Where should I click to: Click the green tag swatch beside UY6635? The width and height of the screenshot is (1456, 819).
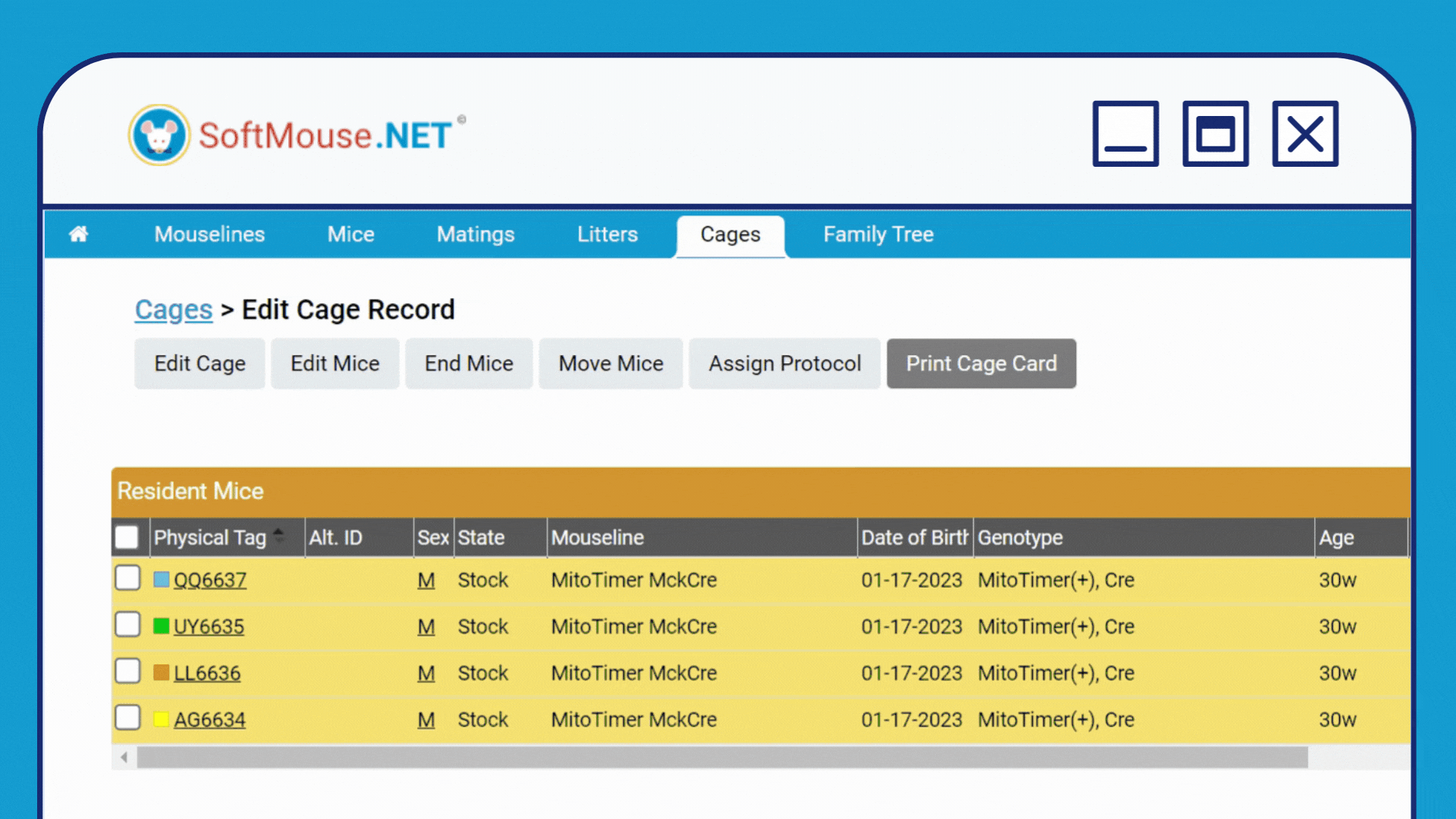(161, 624)
